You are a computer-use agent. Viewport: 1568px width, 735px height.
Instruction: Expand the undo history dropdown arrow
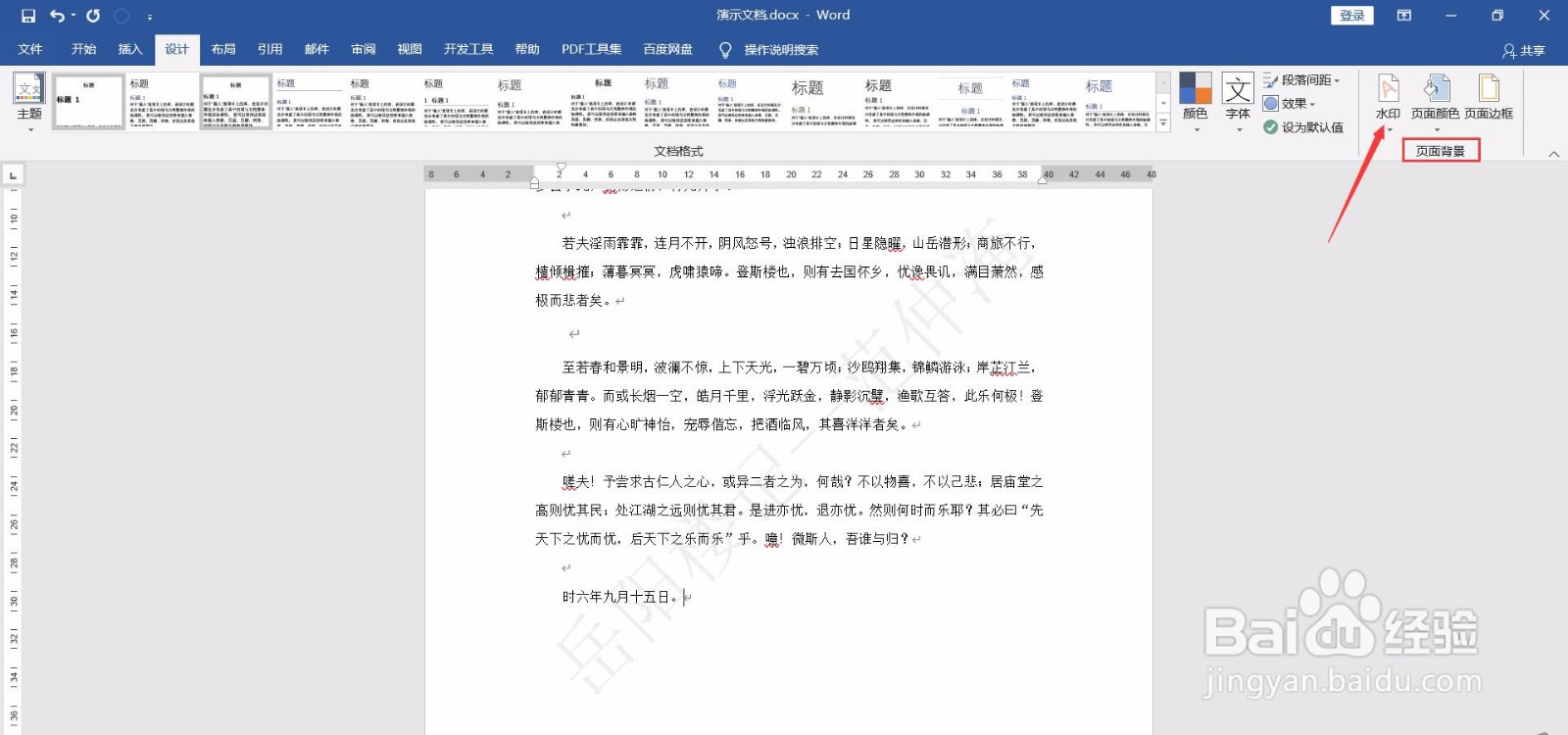coord(73,16)
